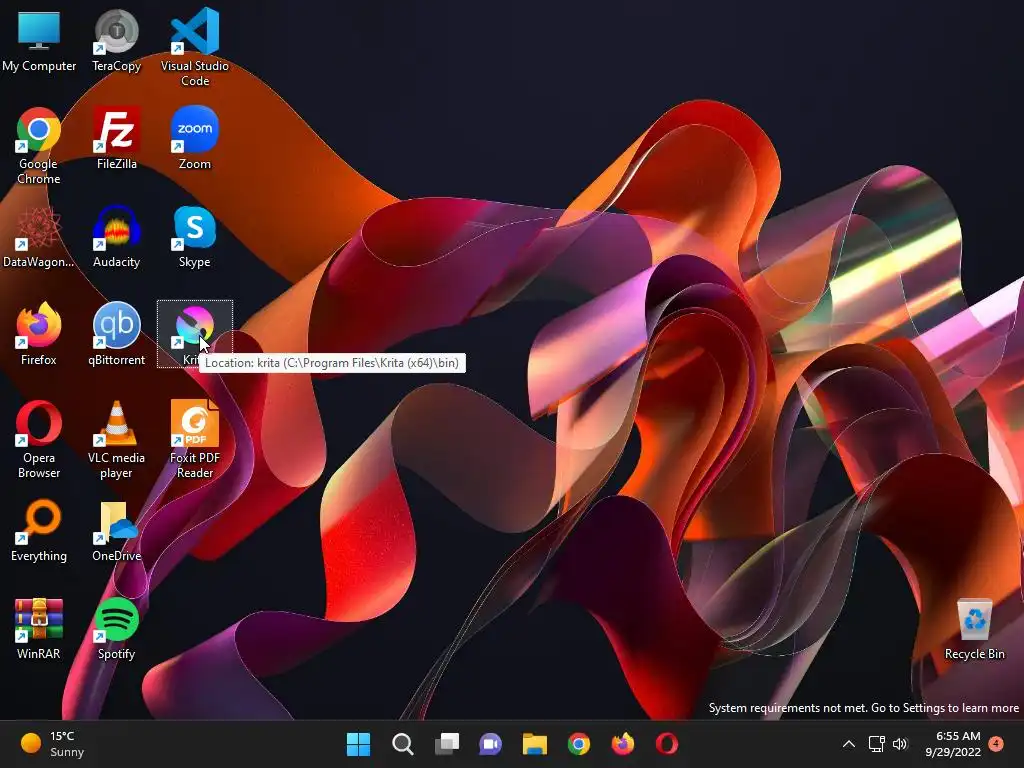The height and width of the screenshot is (768, 1024).
Task: Open taskbar Search
Action: (402, 744)
